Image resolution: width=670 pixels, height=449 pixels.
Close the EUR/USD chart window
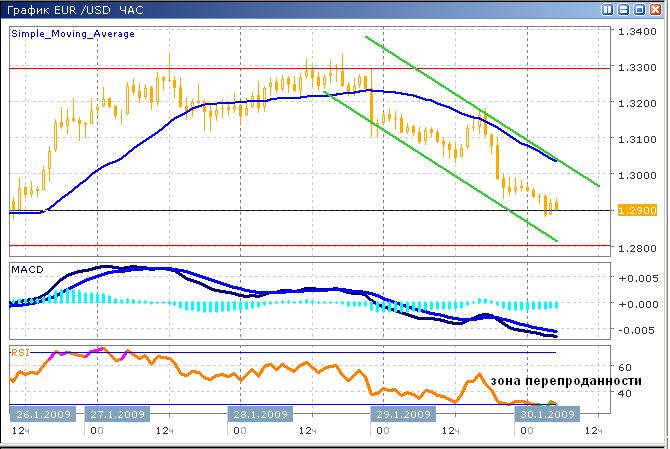(657, 9)
